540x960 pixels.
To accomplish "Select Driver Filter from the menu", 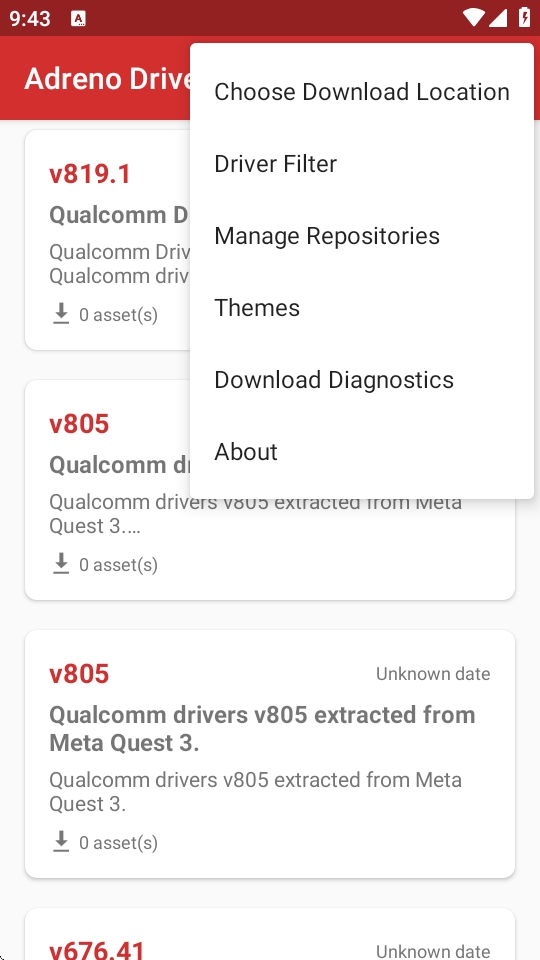I will (x=362, y=163).
